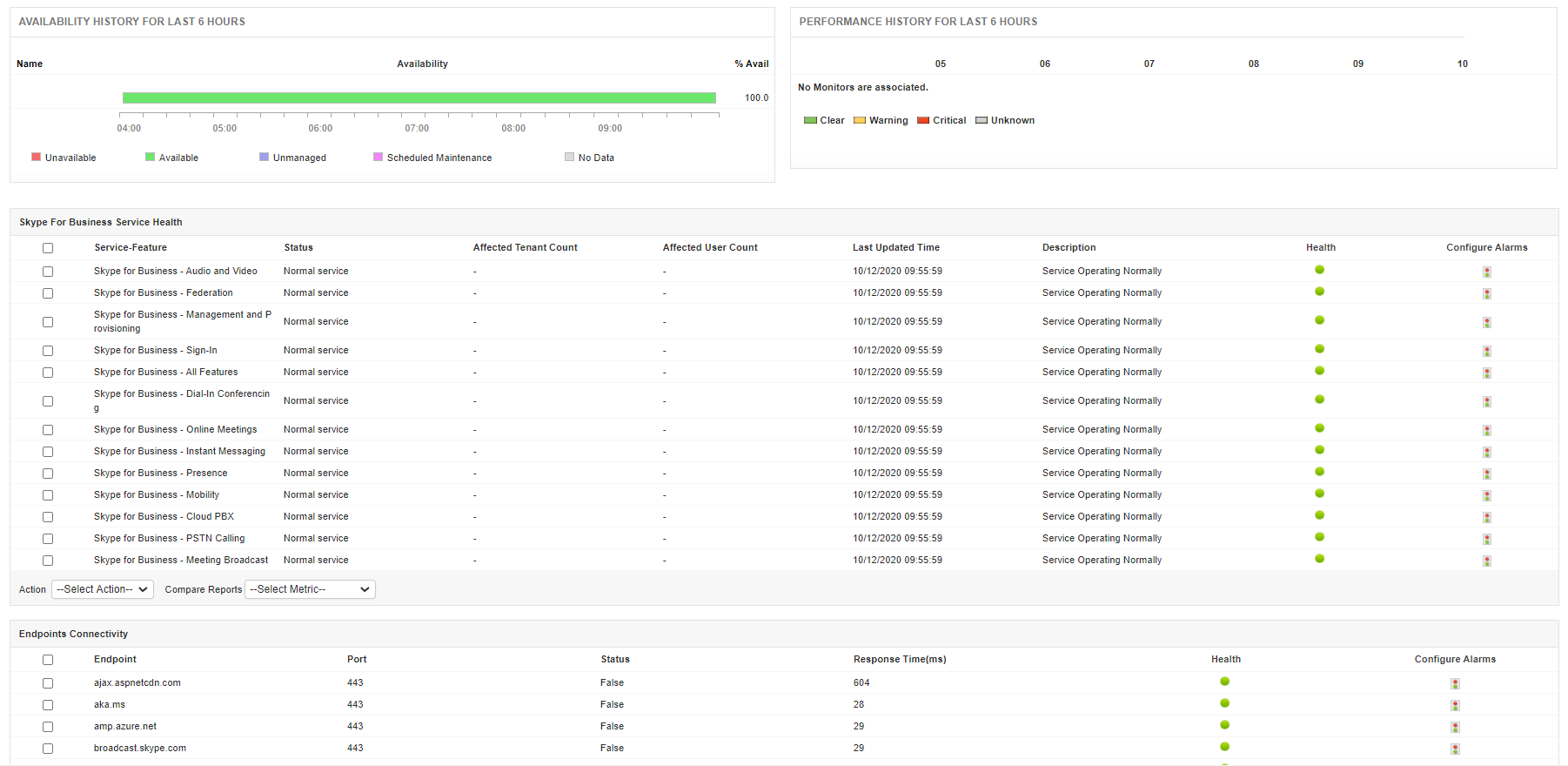The width and height of the screenshot is (1568, 766).
Task: Open Skype for Business - Federation link
Action: coord(164,292)
